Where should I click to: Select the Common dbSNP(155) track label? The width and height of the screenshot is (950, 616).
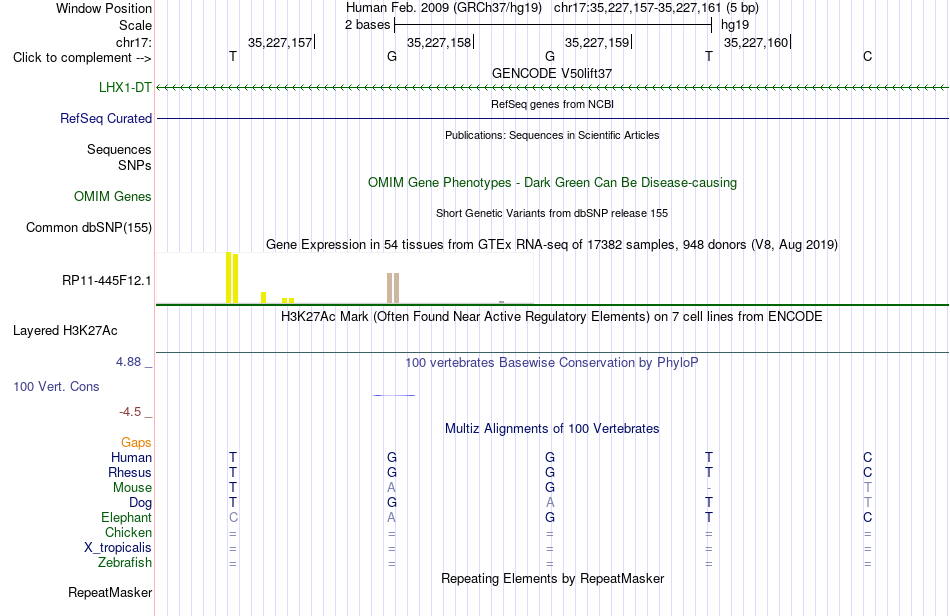coord(88,227)
